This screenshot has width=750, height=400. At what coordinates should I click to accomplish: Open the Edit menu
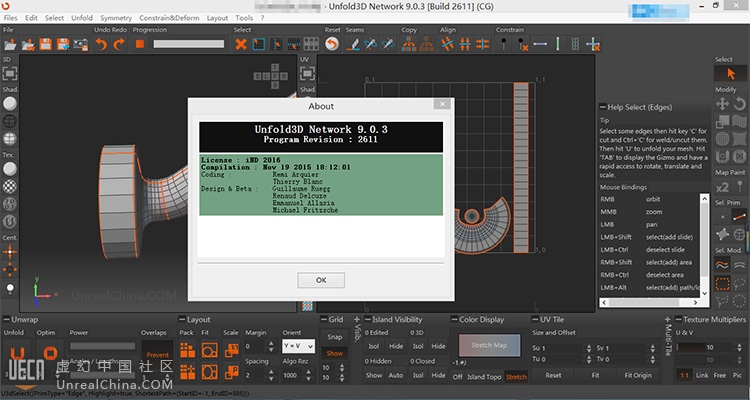pyautogui.click(x=31, y=18)
